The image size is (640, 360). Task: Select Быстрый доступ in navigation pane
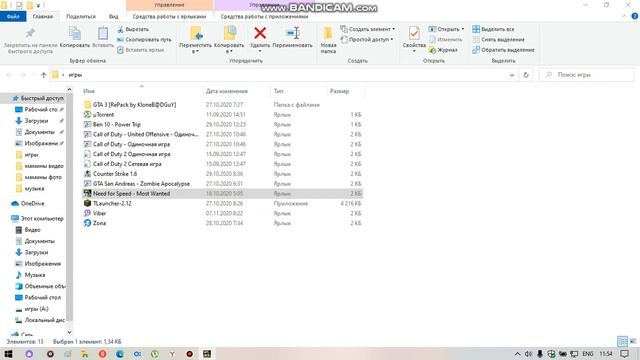coord(38,98)
